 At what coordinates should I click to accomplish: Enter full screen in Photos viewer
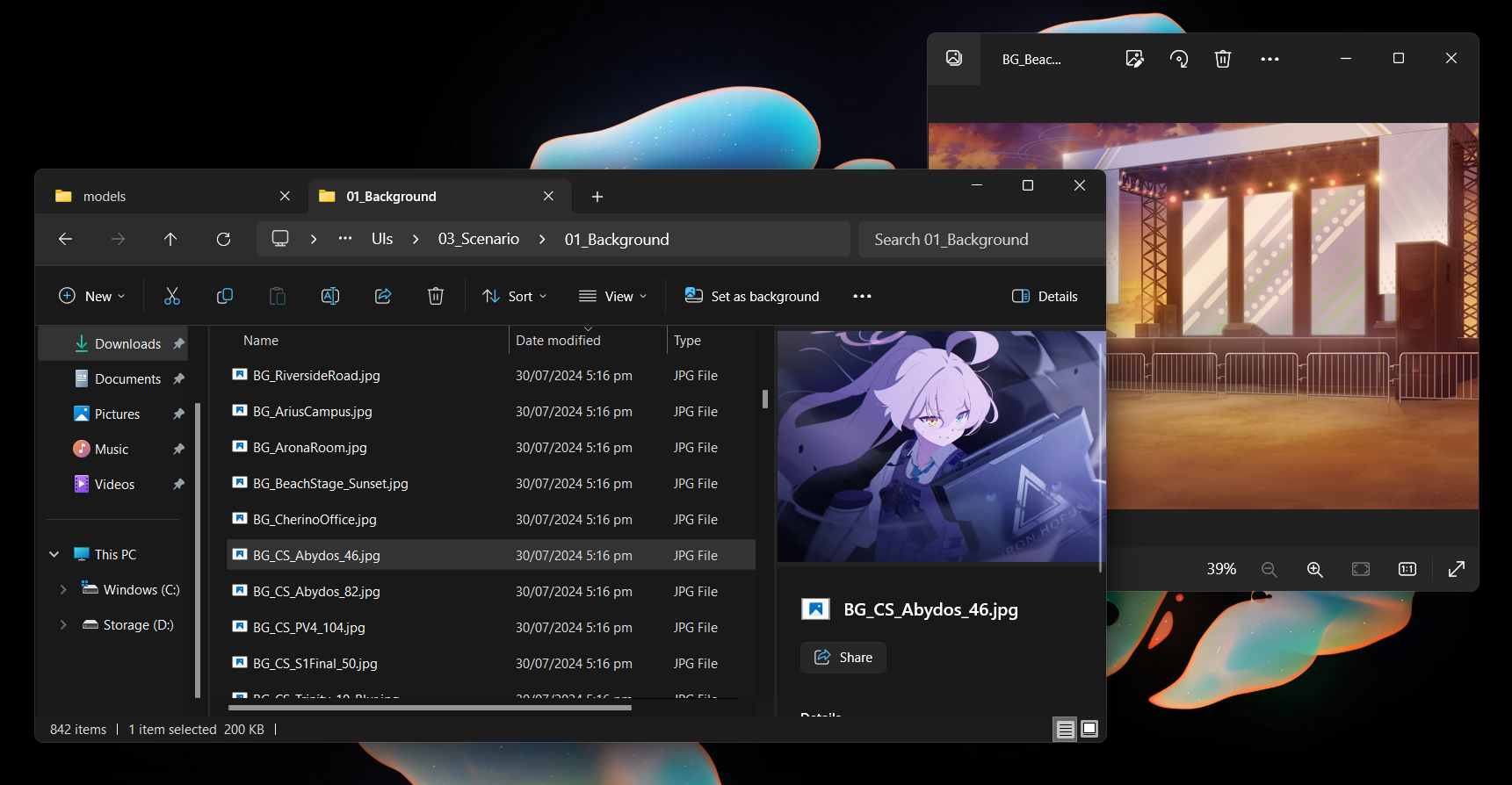[x=1457, y=569]
